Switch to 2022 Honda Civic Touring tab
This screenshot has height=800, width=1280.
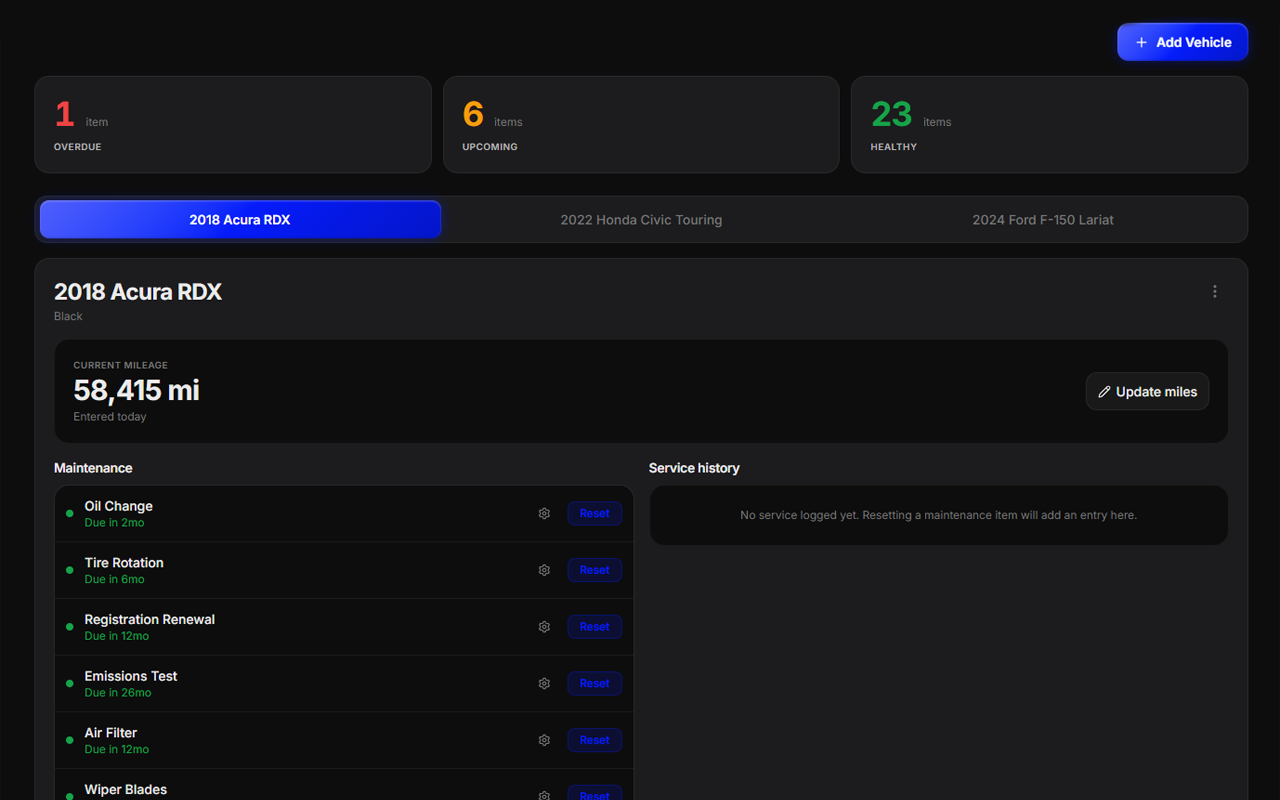[641, 220]
